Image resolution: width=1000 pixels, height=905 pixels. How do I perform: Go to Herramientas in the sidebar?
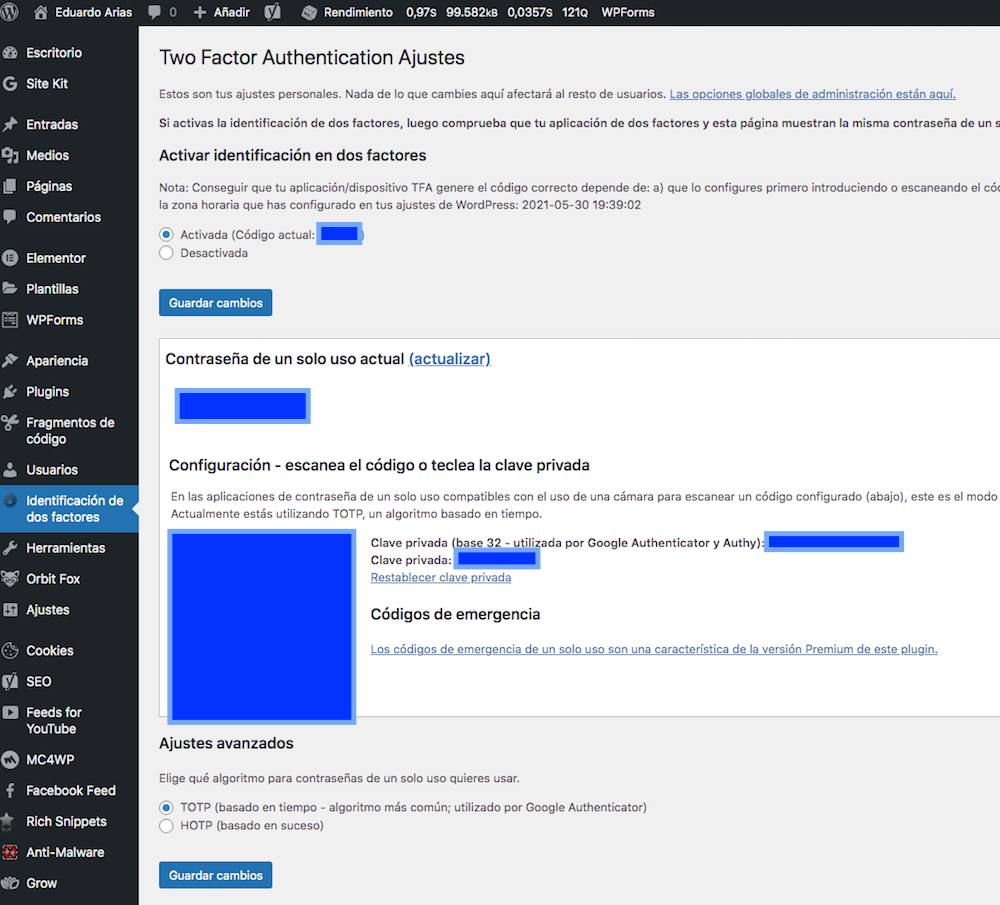point(65,548)
